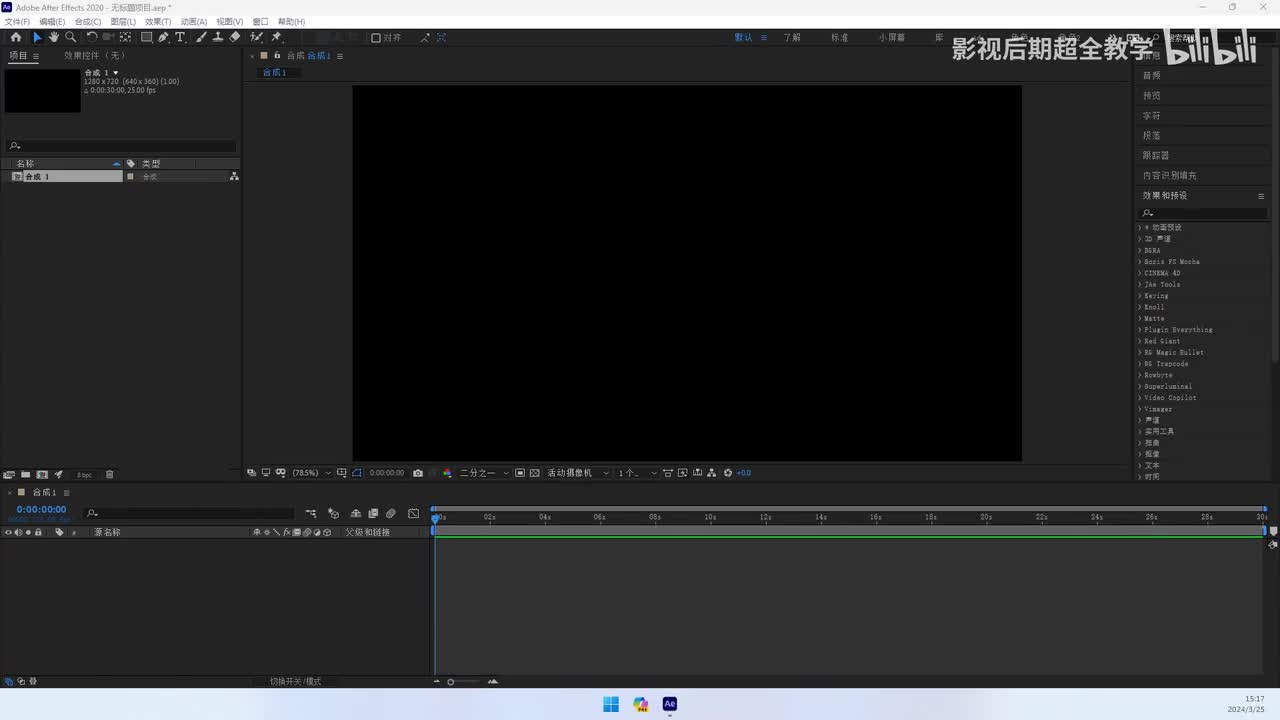1280x720 pixels.
Task: Click the trash delete icon in Project panel
Action: tap(110, 474)
